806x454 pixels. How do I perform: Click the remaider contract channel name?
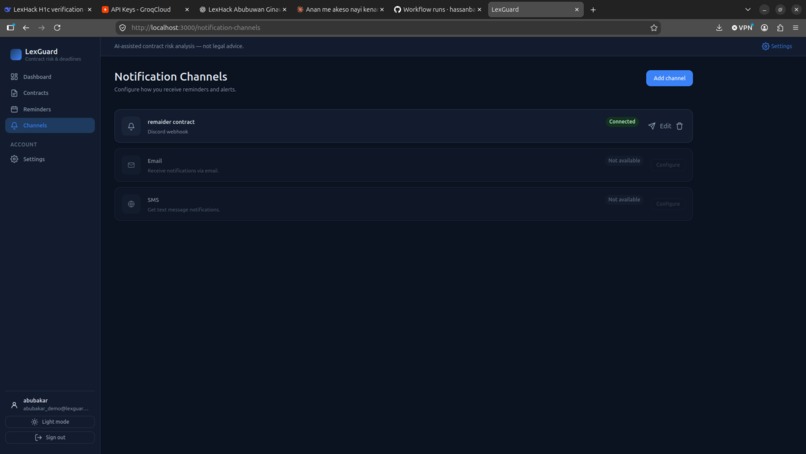(171, 122)
